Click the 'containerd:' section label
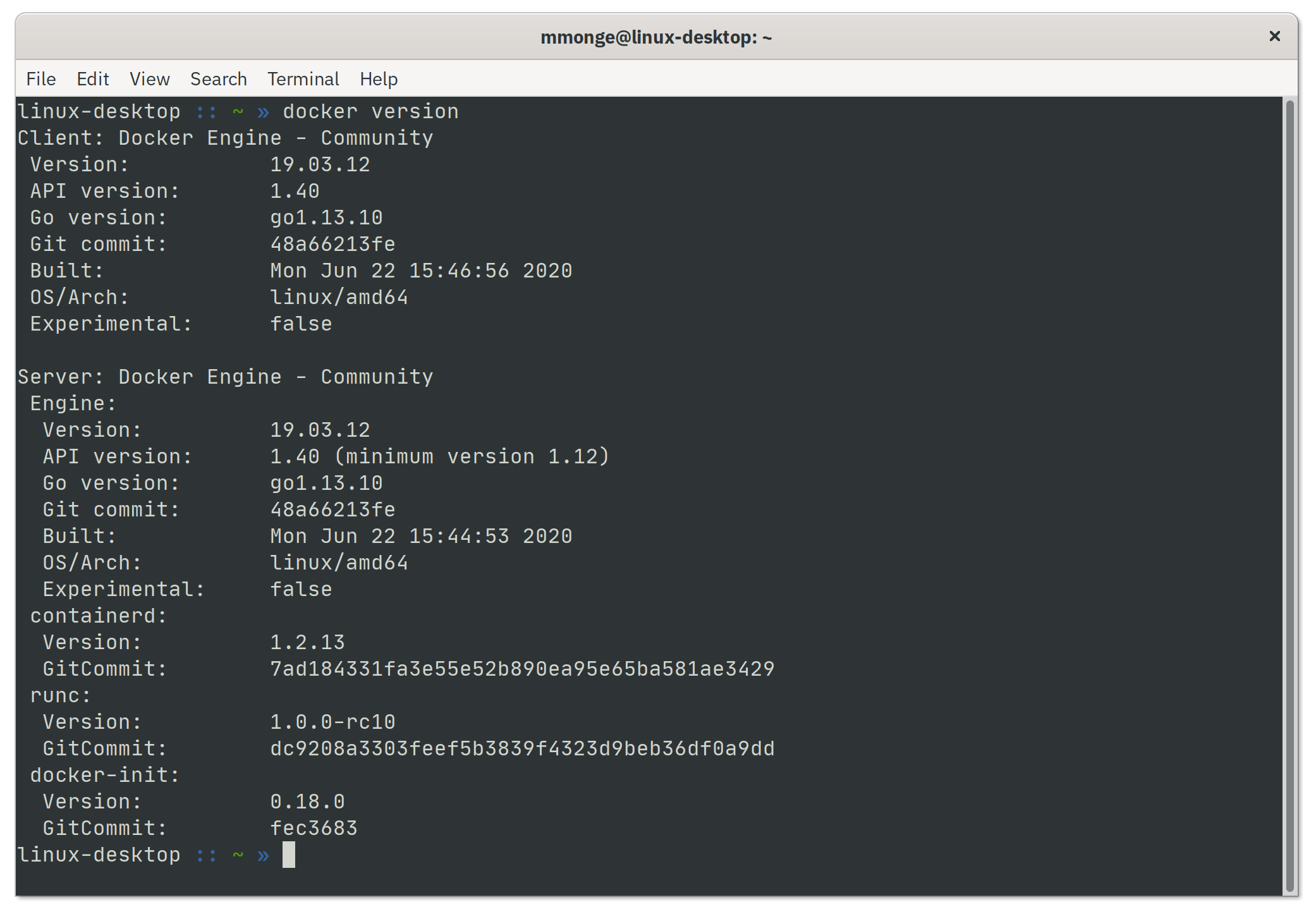 coord(99,616)
